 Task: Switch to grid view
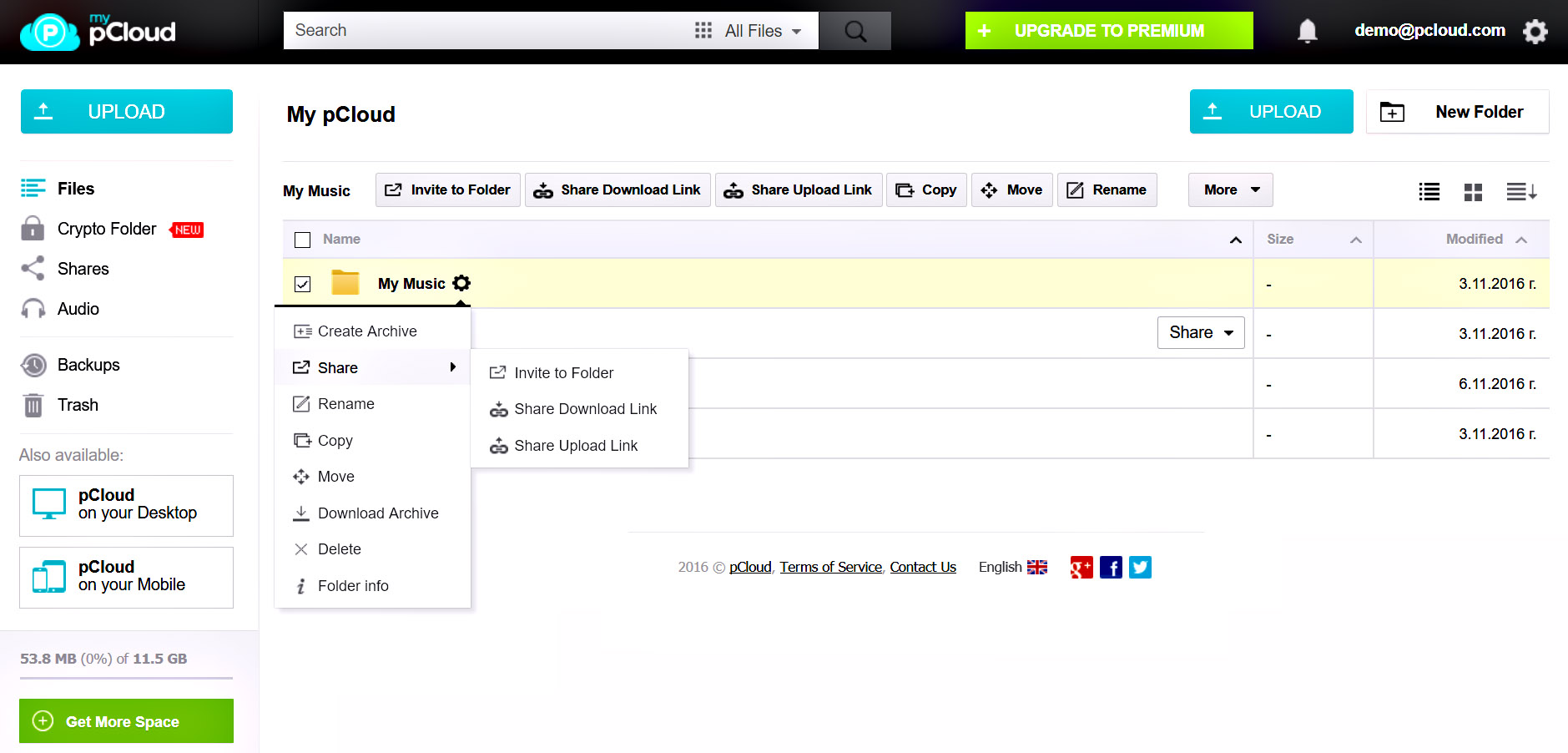coord(1473,191)
